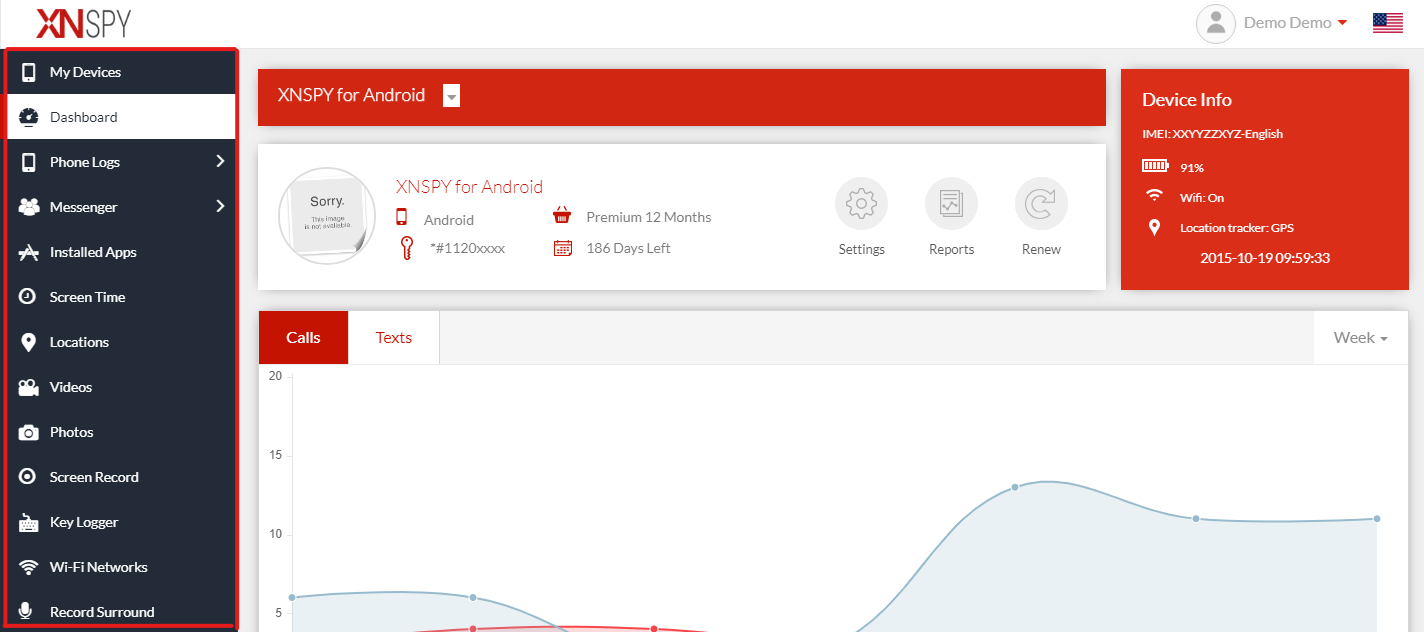
Task: Open Screen Record in the sidebar
Action: click(x=121, y=477)
